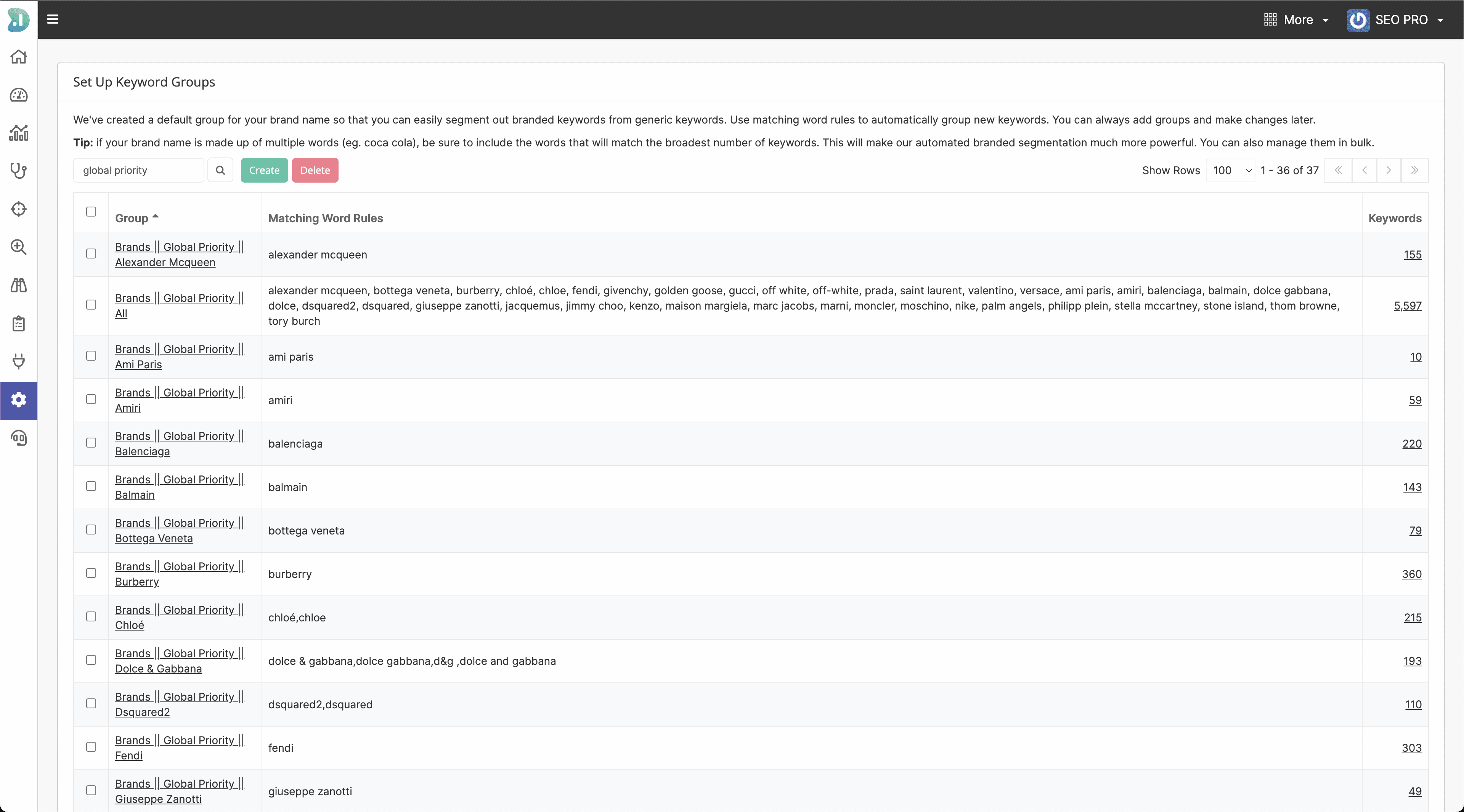Go to the last page of results

[x=1414, y=170]
